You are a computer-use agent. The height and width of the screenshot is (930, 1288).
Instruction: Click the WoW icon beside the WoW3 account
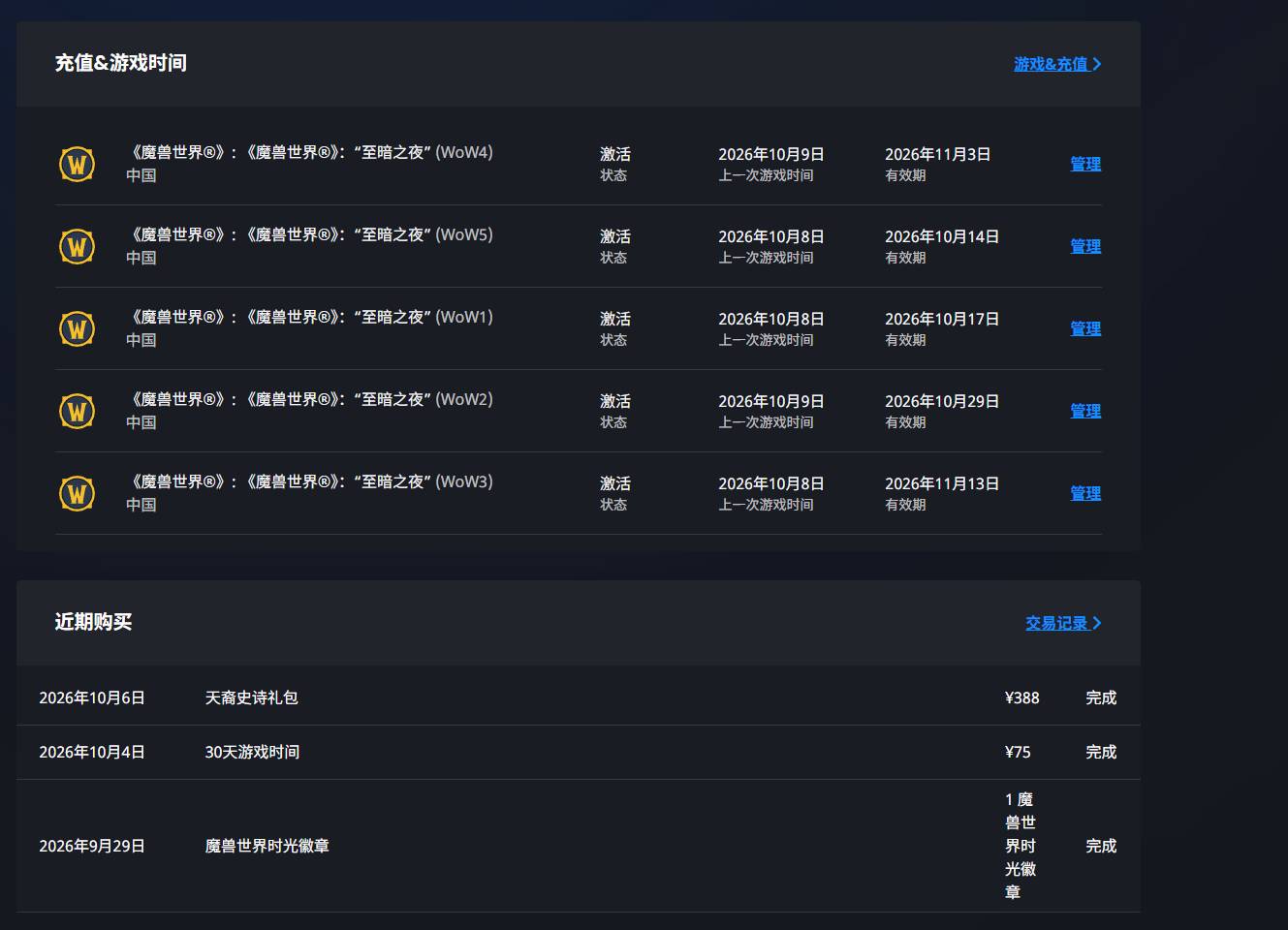[78, 493]
